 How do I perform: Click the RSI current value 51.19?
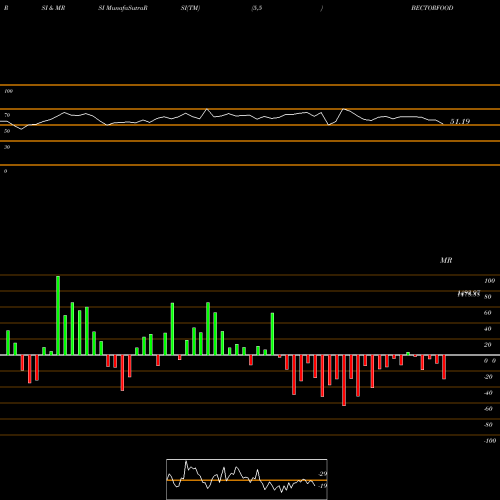click(460, 122)
